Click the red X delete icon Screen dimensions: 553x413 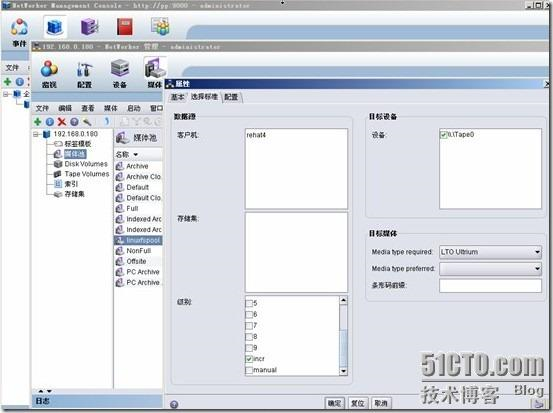pos(61,122)
